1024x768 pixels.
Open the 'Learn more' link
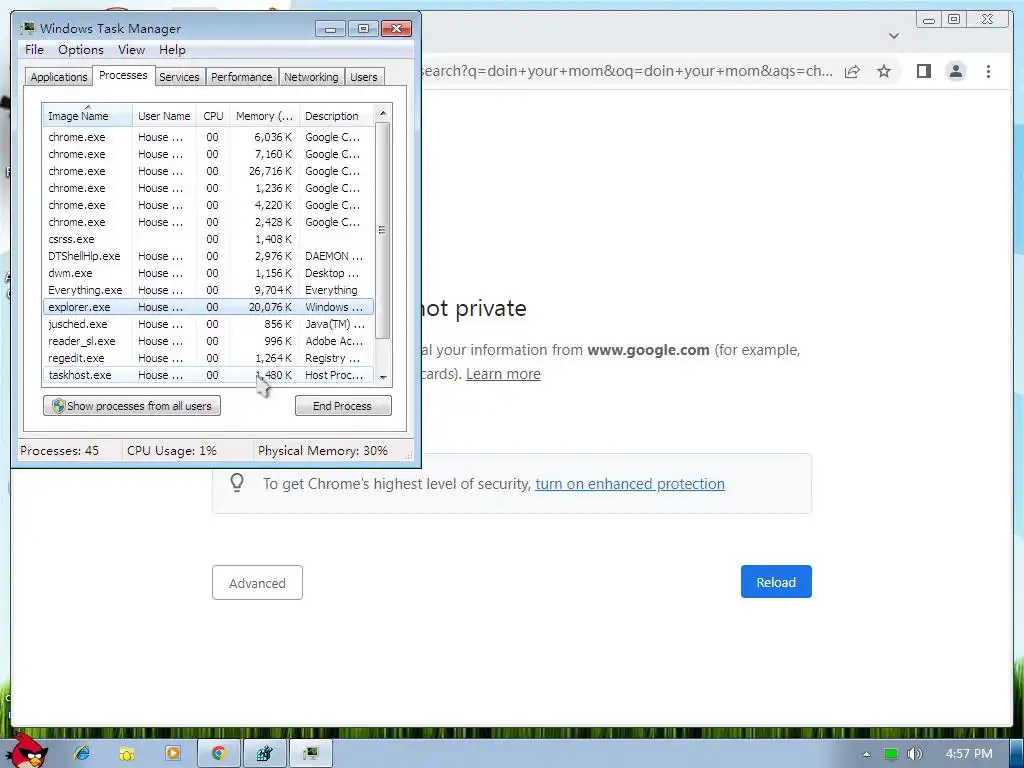[503, 374]
